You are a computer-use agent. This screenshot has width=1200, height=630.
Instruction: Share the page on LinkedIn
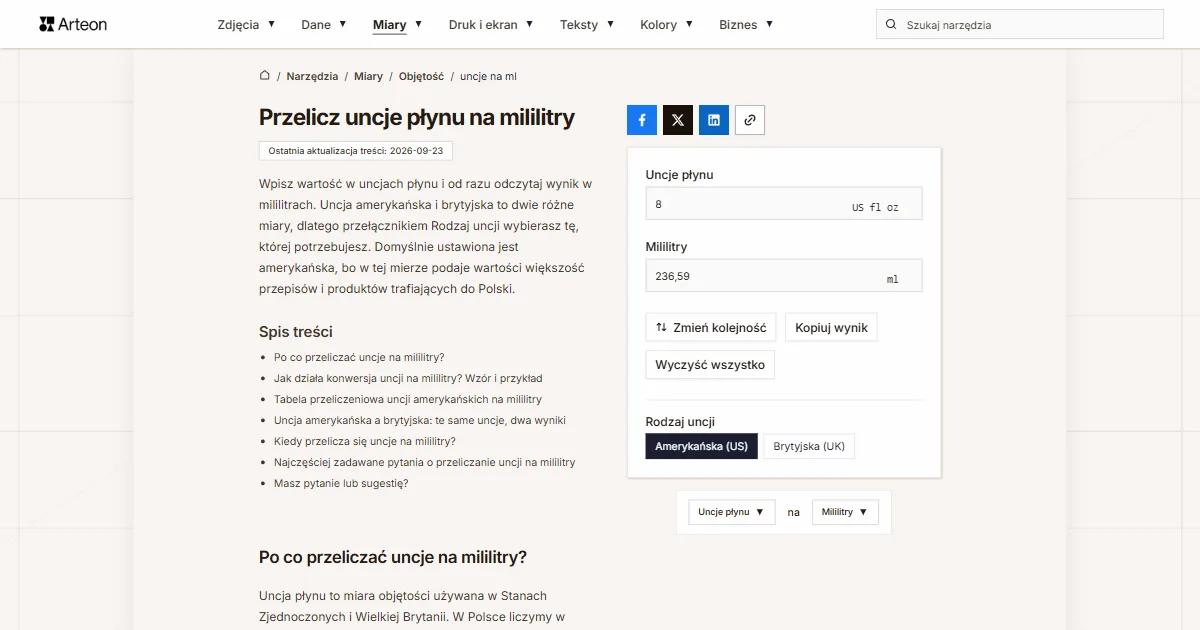[x=714, y=120]
